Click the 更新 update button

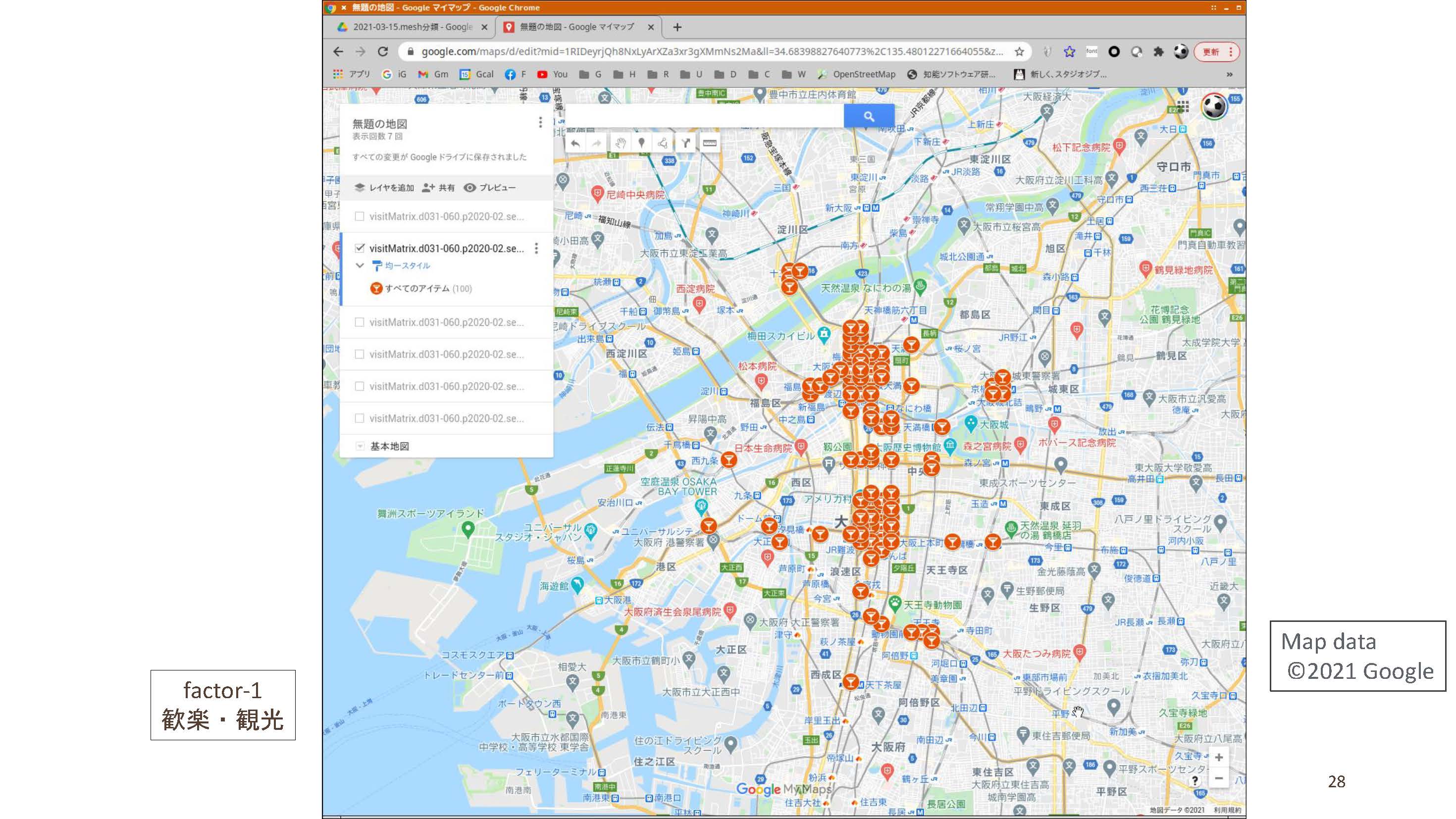(x=1216, y=52)
